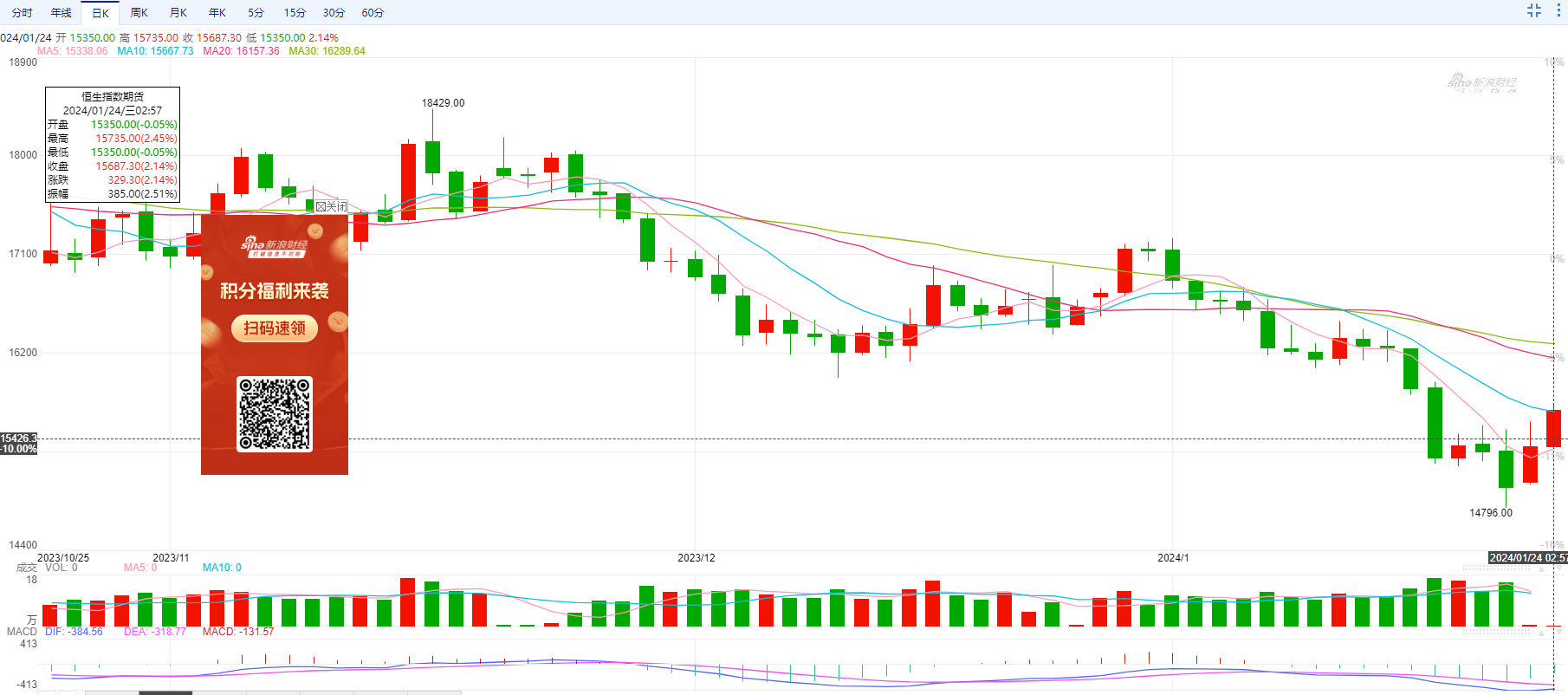Select the 年K yearly chart tab
This screenshot has width=1568, height=695.
tap(217, 13)
